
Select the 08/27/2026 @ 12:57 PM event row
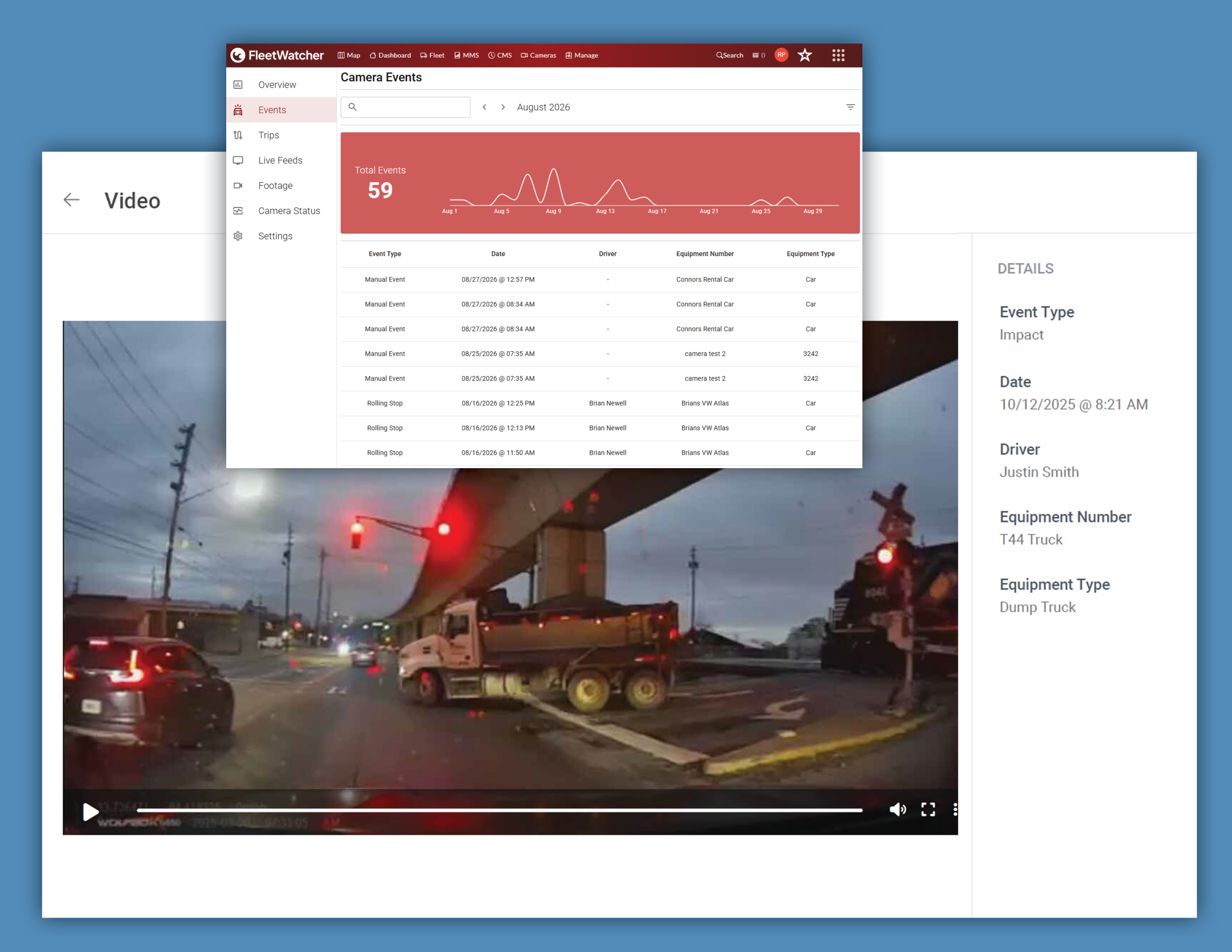[x=600, y=280]
